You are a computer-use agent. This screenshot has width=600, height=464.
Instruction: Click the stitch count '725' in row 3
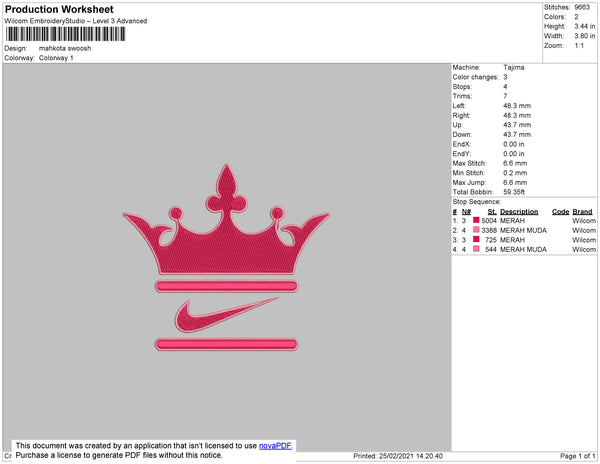[491, 240]
